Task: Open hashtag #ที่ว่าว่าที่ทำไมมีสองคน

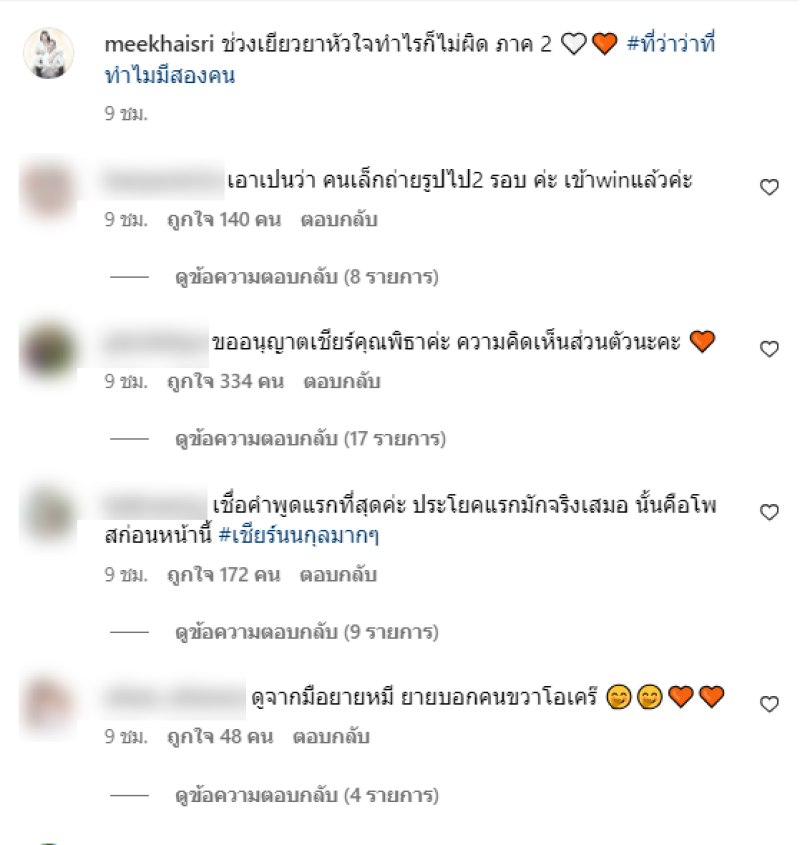Action: [x=410, y=59]
